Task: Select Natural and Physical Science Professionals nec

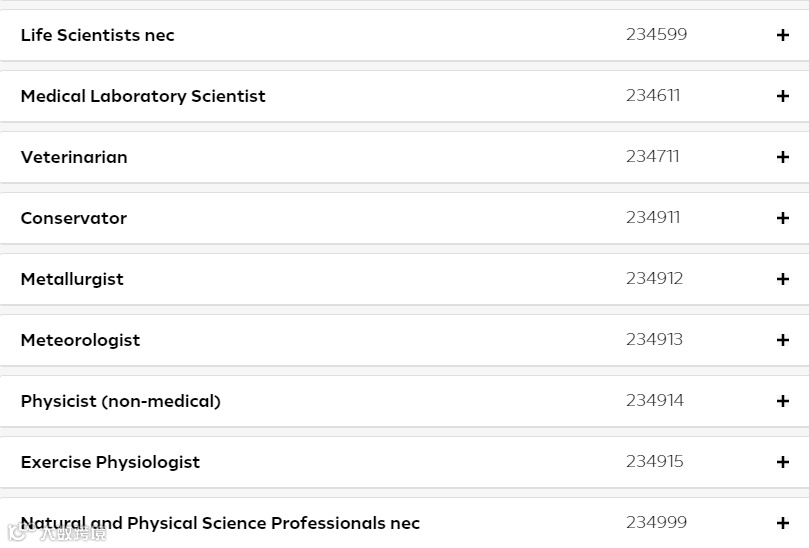Action: [x=220, y=523]
